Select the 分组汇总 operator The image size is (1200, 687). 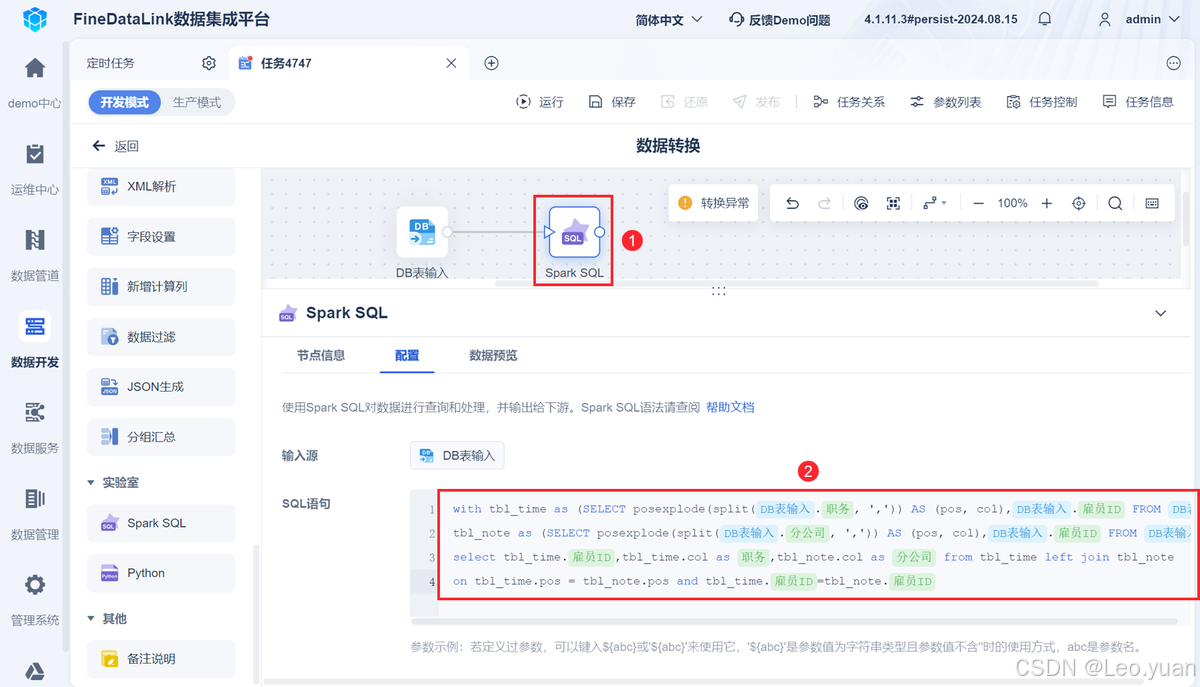(161, 437)
